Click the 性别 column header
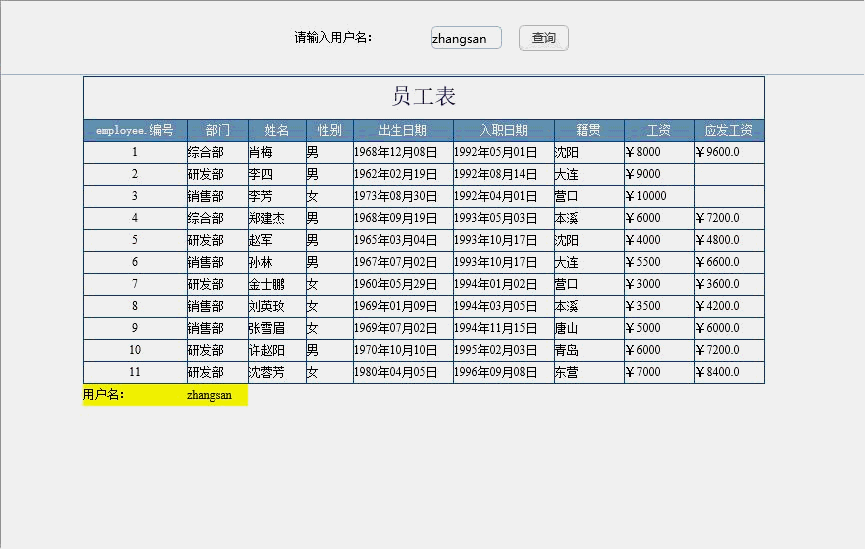Screen dimensions: 865x549 pyautogui.click(x=329, y=131)
